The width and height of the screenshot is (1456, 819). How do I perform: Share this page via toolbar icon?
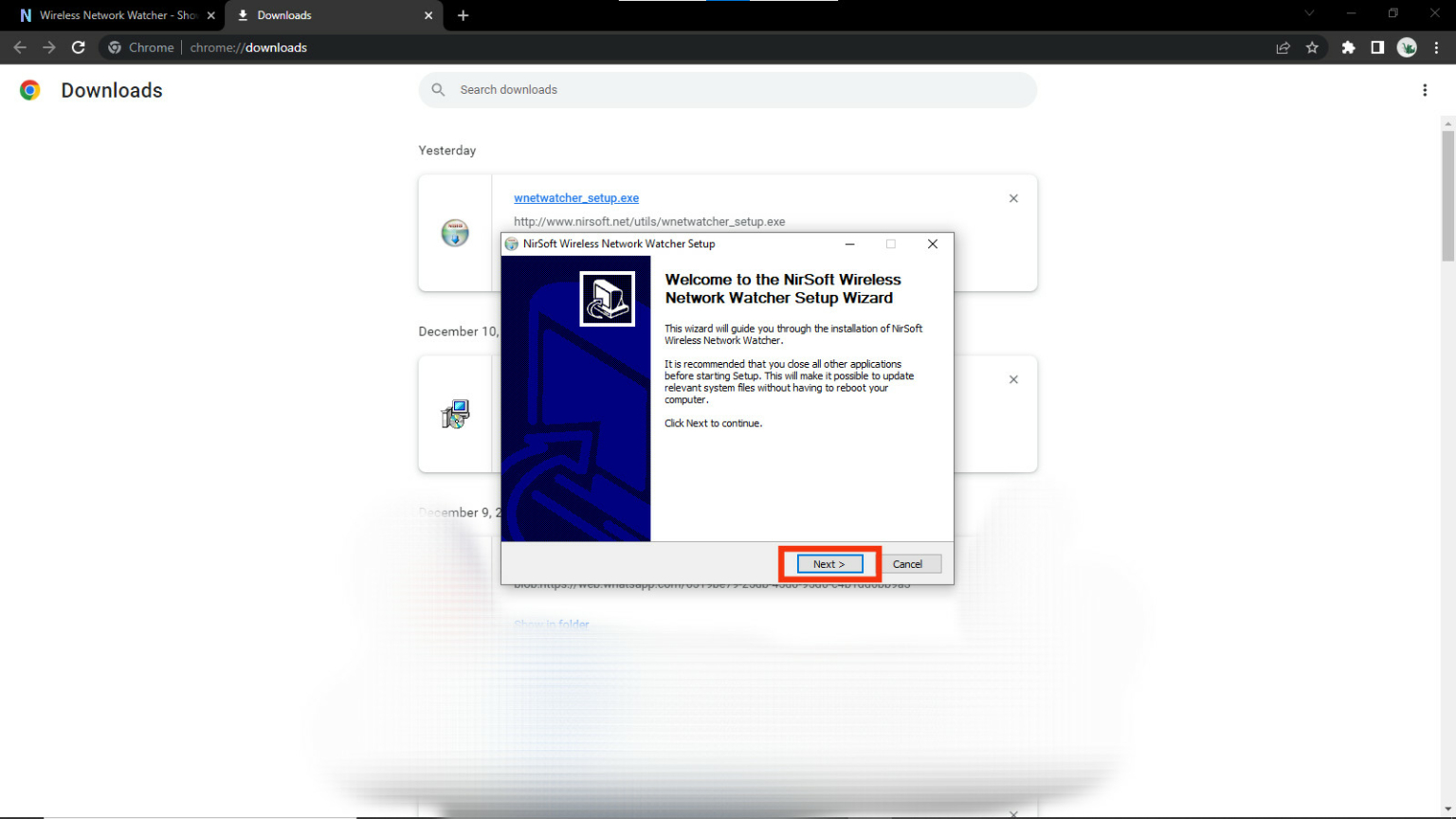pyautogui.click(x=1283, y=47)
